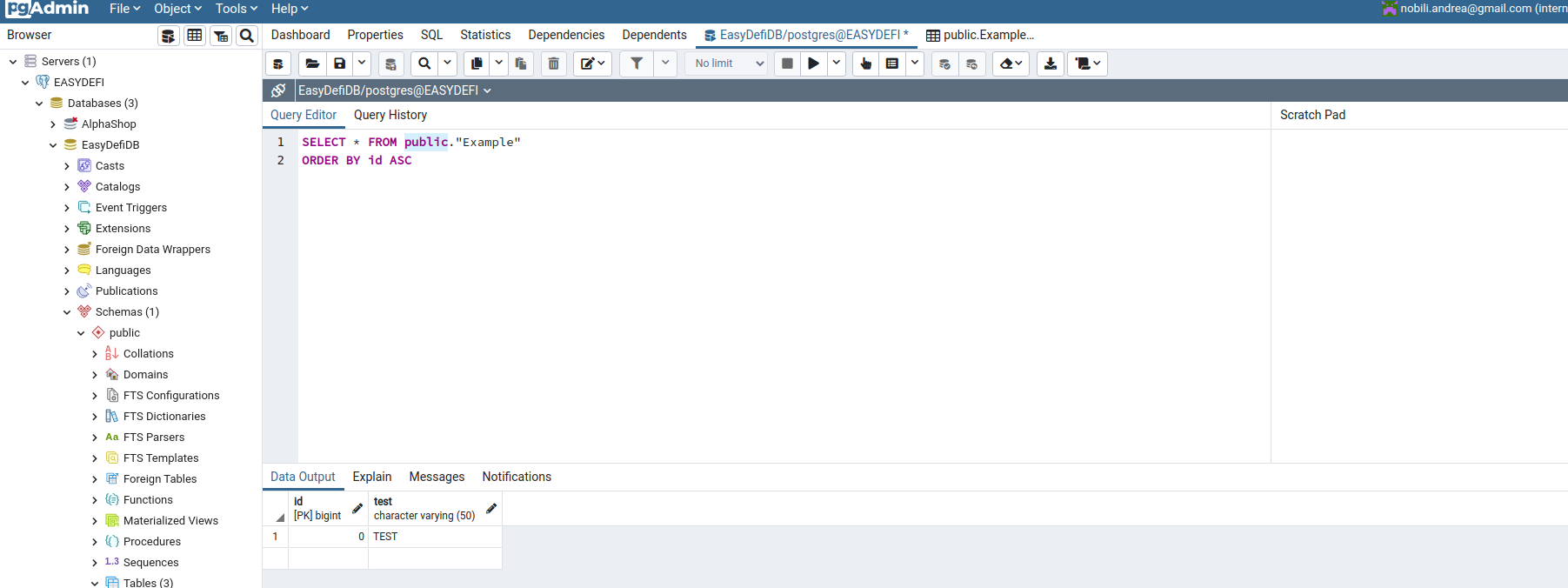Collapse the Schemas (1) tree node

(x=67, y=312)
